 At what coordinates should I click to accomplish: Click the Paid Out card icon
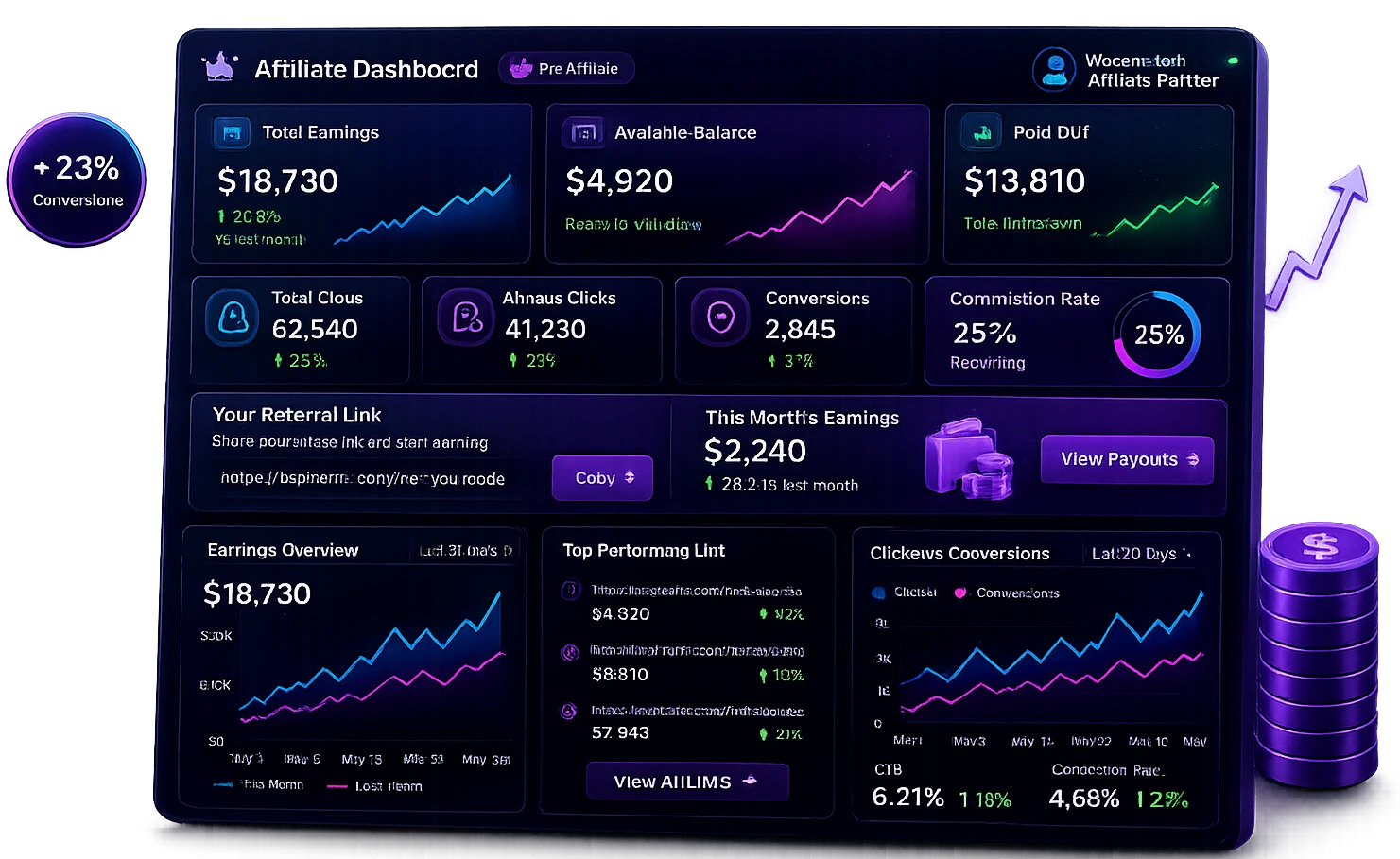coord(982,133)
